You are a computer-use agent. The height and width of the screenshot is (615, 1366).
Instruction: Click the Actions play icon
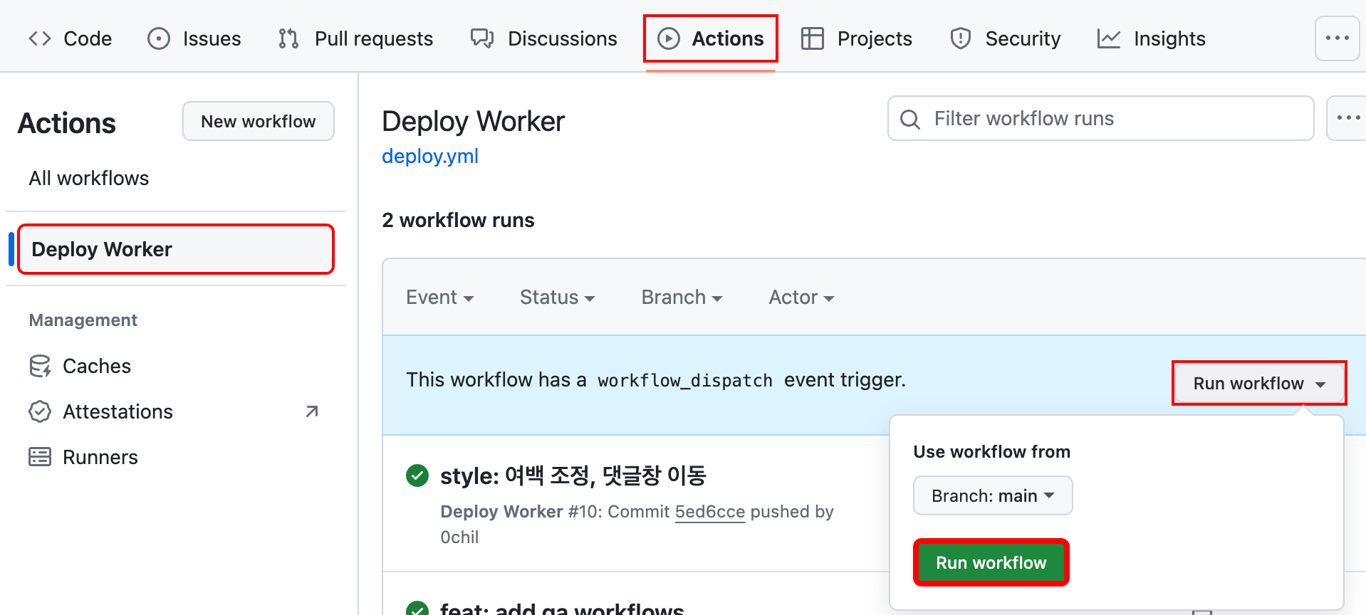669,38
